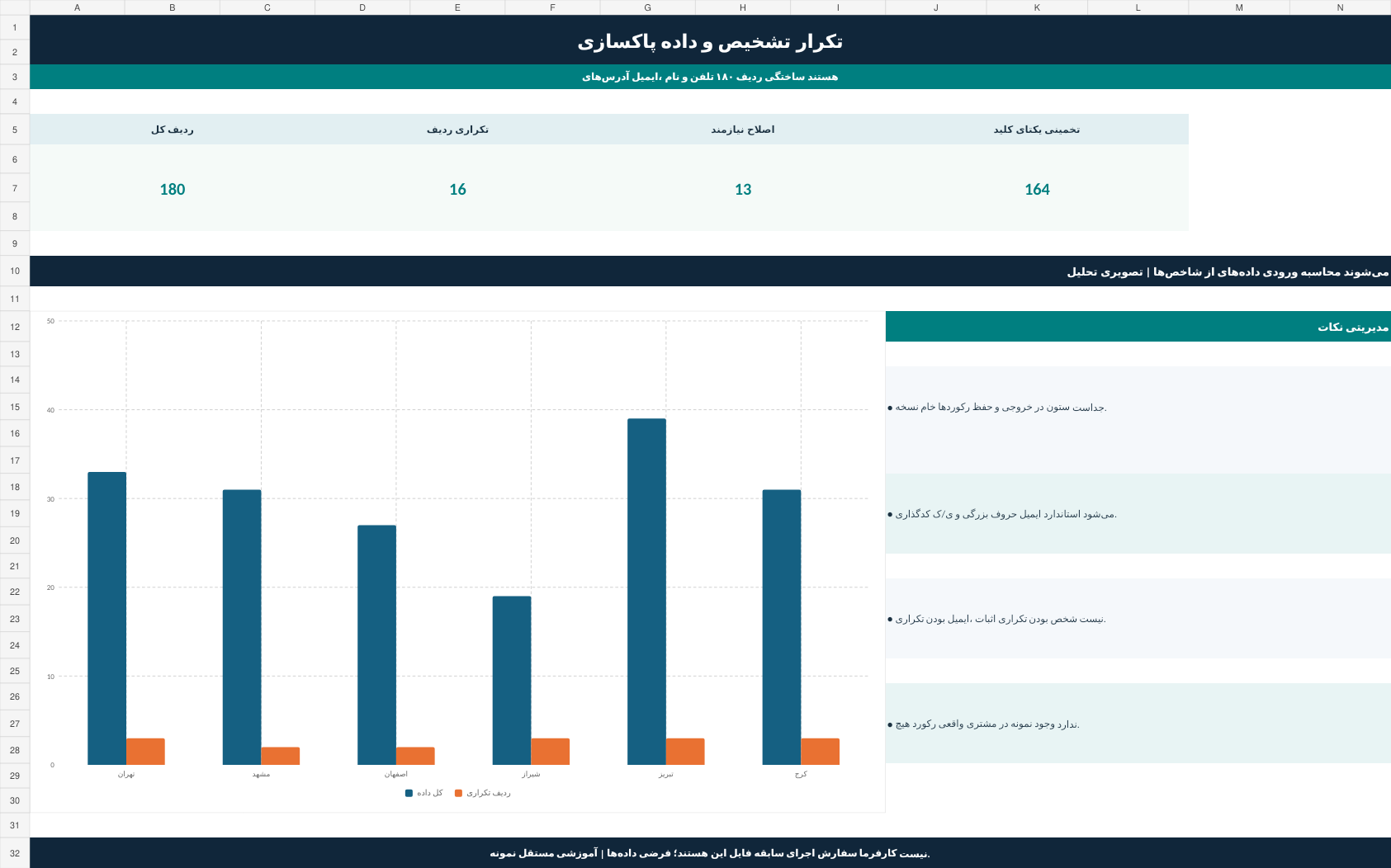
Task: Click the orange bar for شیراز
Action: click(551, 752)
